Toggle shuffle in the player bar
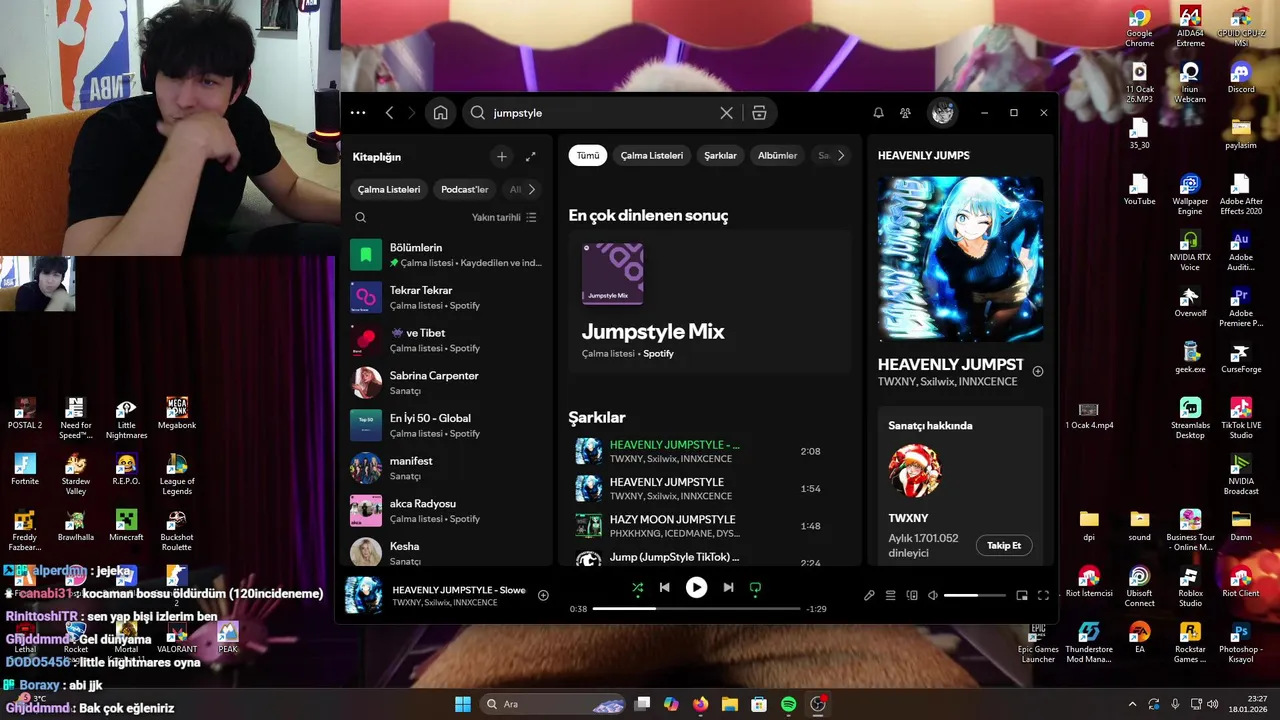The image size is (1280, 720). [x=637, y=588]
